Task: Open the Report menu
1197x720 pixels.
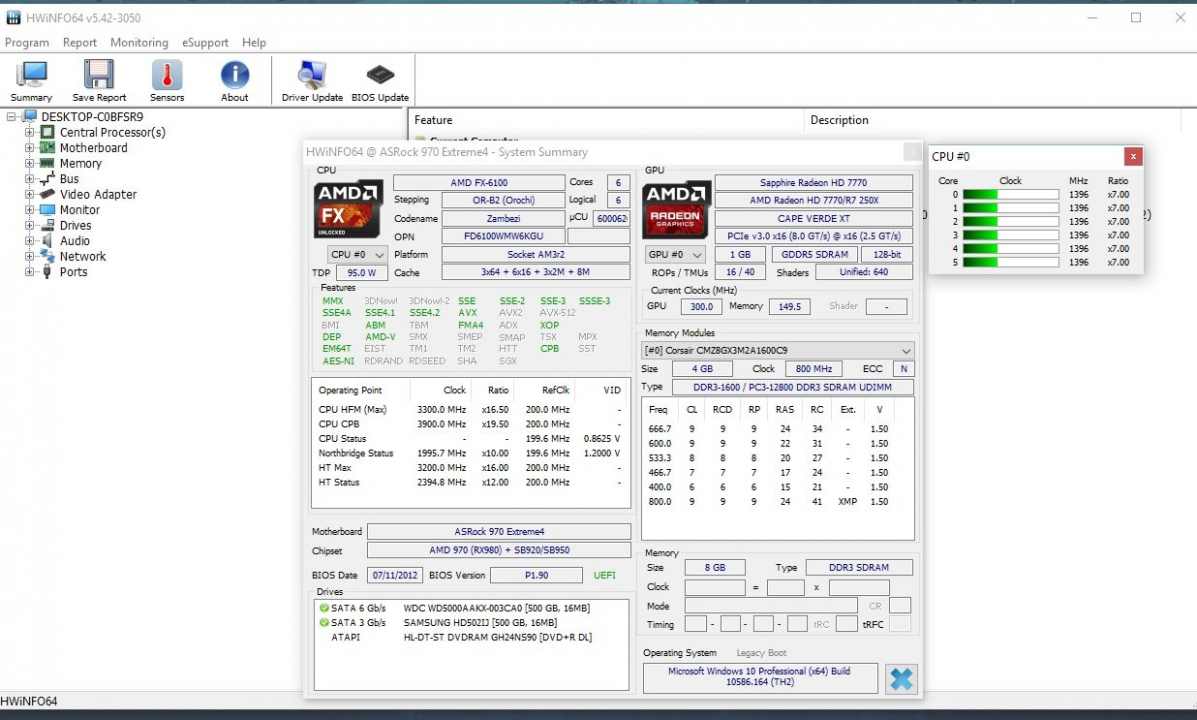Action: click(x=79, y=43)
